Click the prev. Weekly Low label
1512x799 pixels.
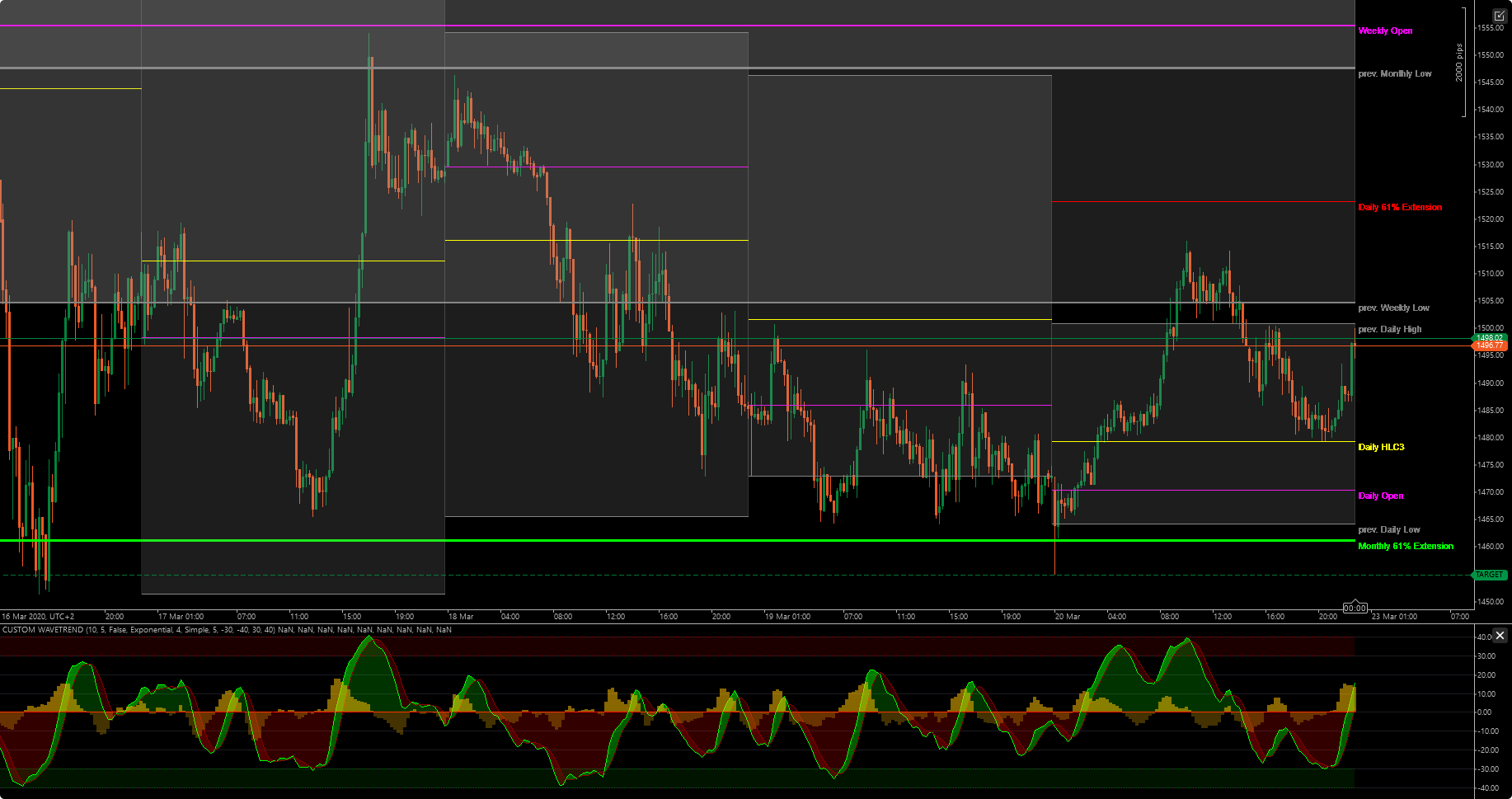[x=1393, y=308]
